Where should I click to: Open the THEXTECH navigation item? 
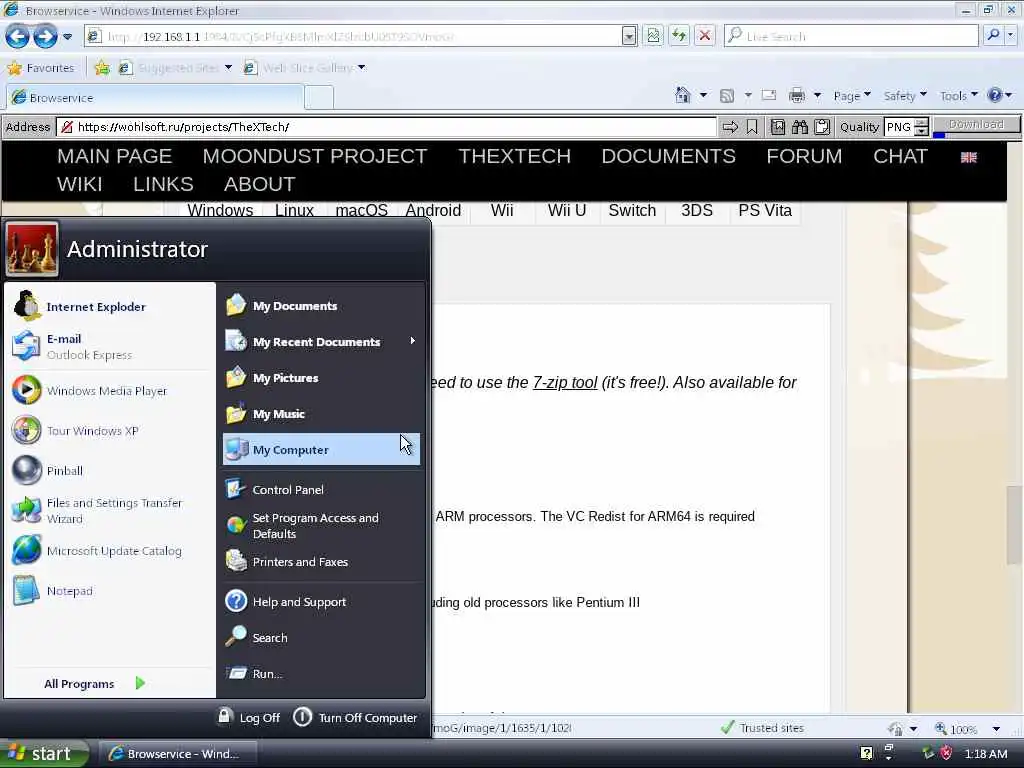tap(515, 156)
